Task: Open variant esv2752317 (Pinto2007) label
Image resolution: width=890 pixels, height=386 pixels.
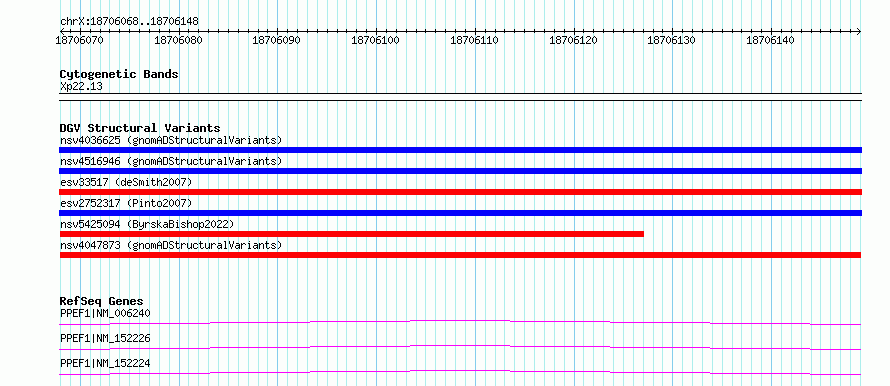Action: [x=126, y=203]
